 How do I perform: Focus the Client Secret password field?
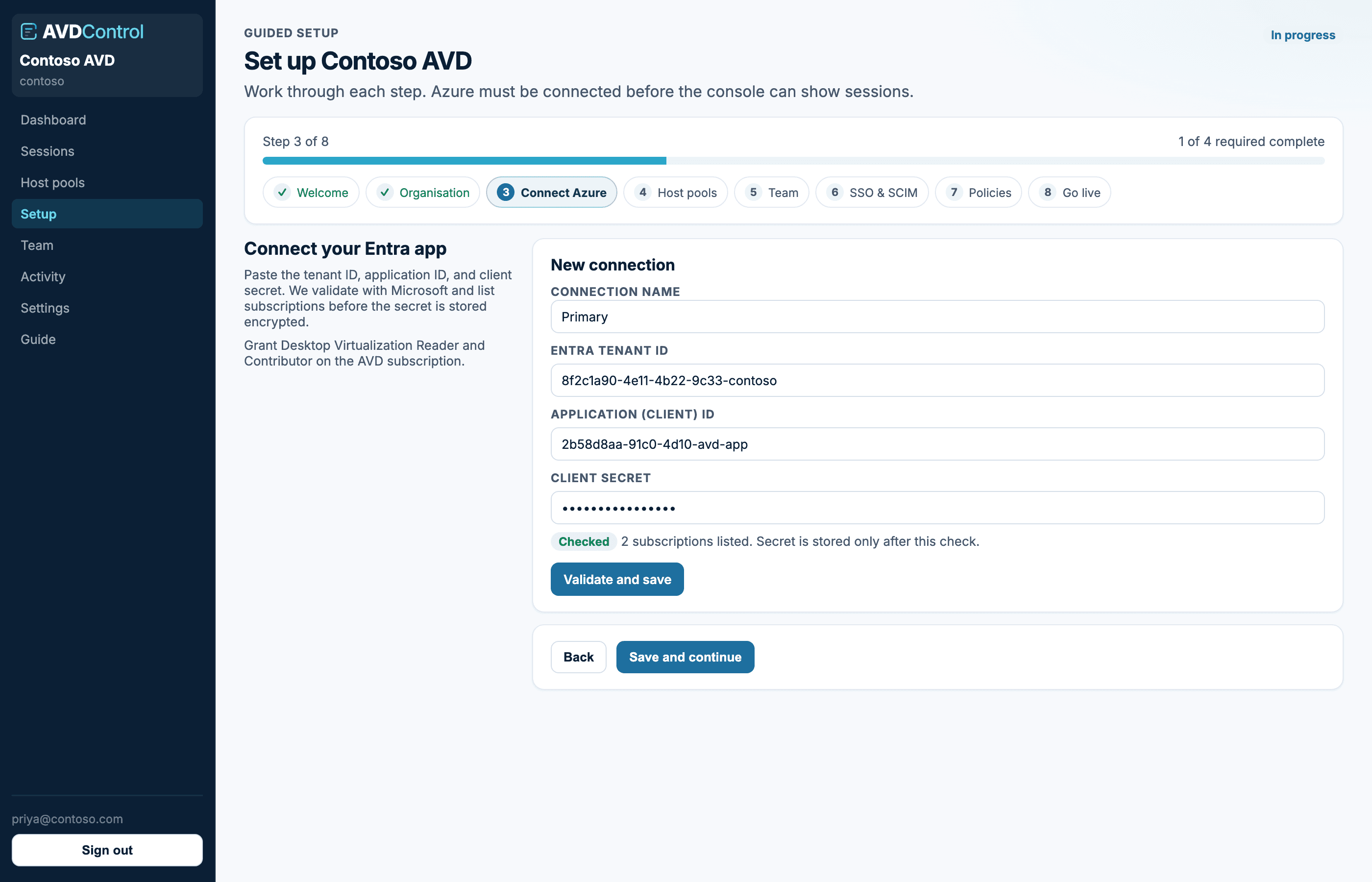point(938,508)
